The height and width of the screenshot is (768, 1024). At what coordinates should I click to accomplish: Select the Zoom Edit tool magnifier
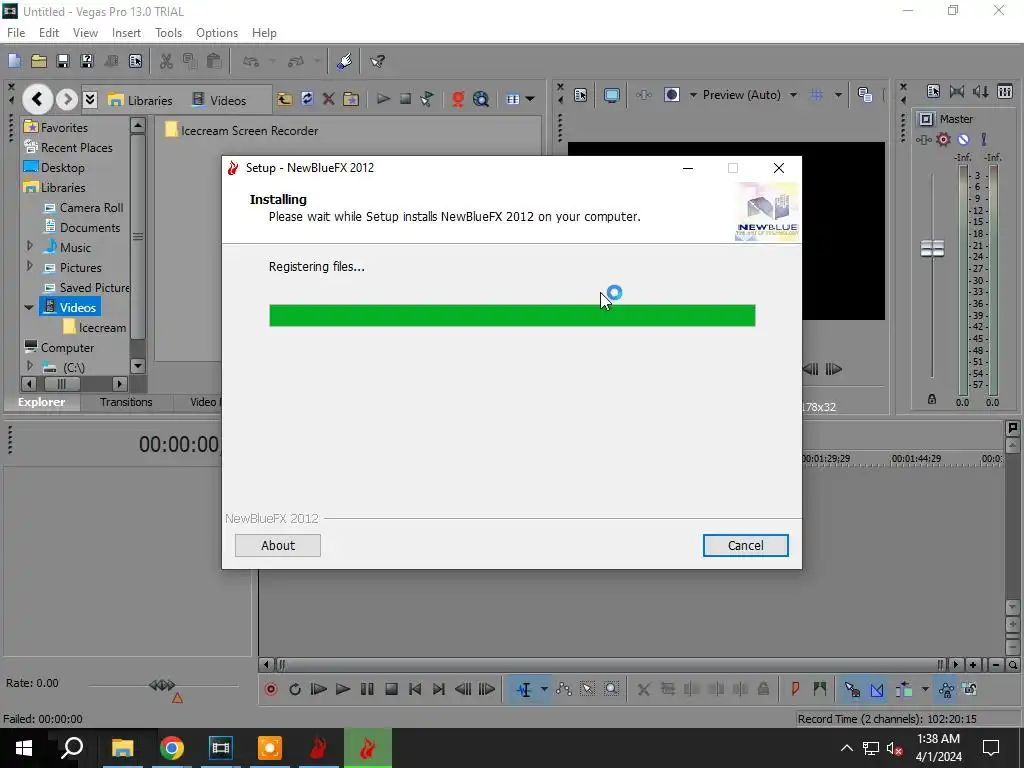pyautogui.click(x=611, y=689)
